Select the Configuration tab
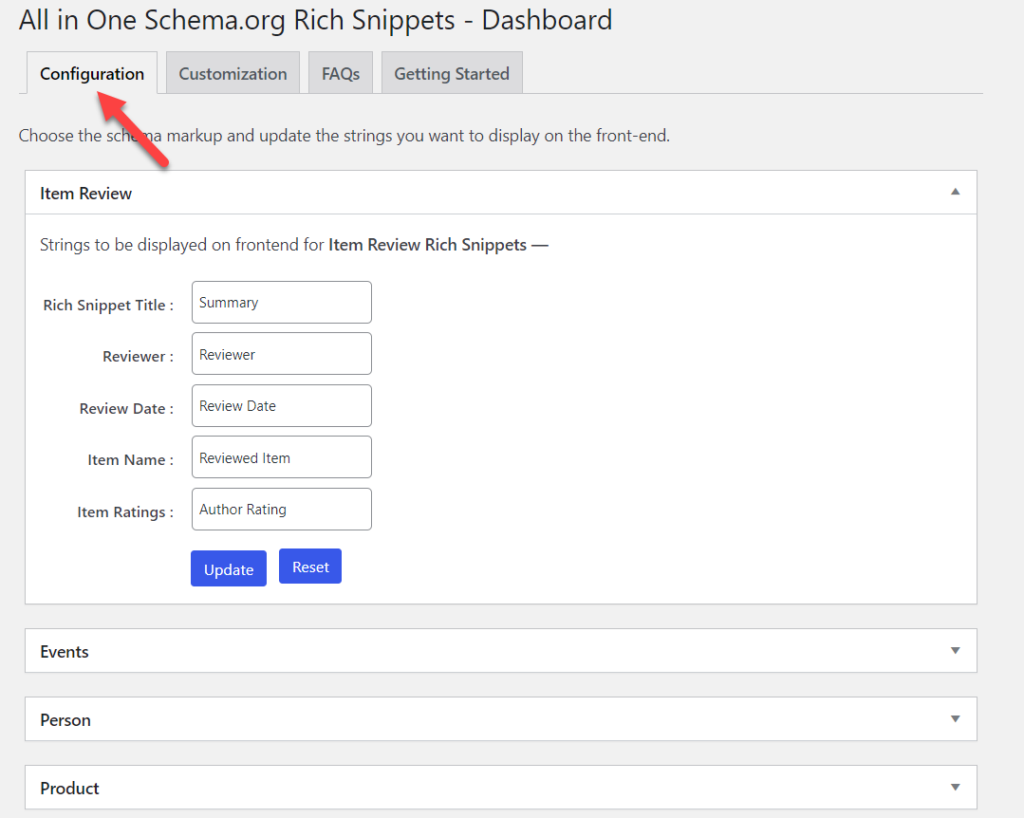The image size is (1024, 818). coord(92,74)
